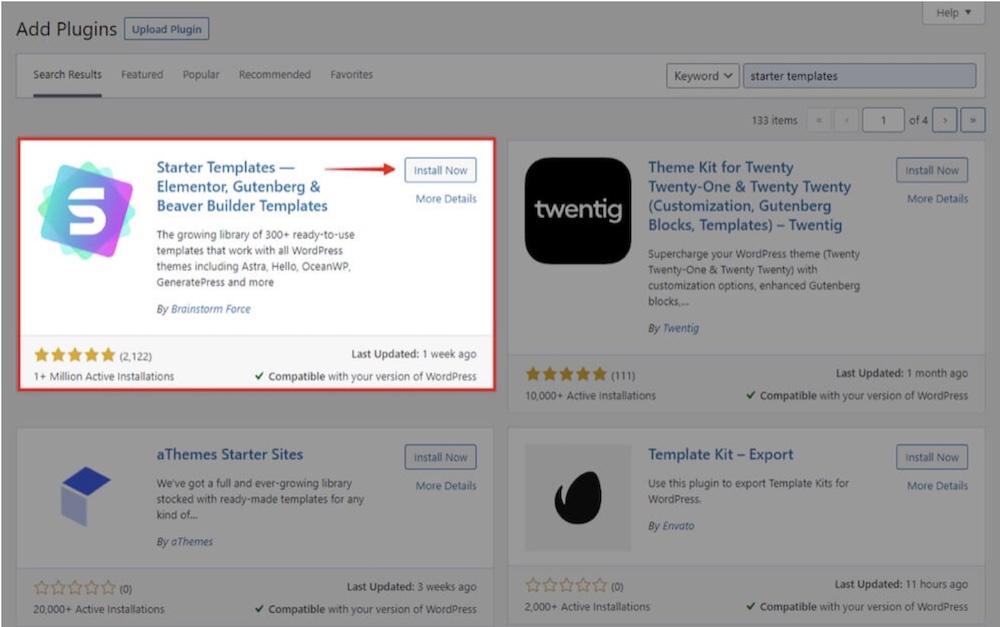This screenshot has height=627, width=1000.
Task: Click the "2,000+ Active Installations" text
Action: (x=587, y=607)
